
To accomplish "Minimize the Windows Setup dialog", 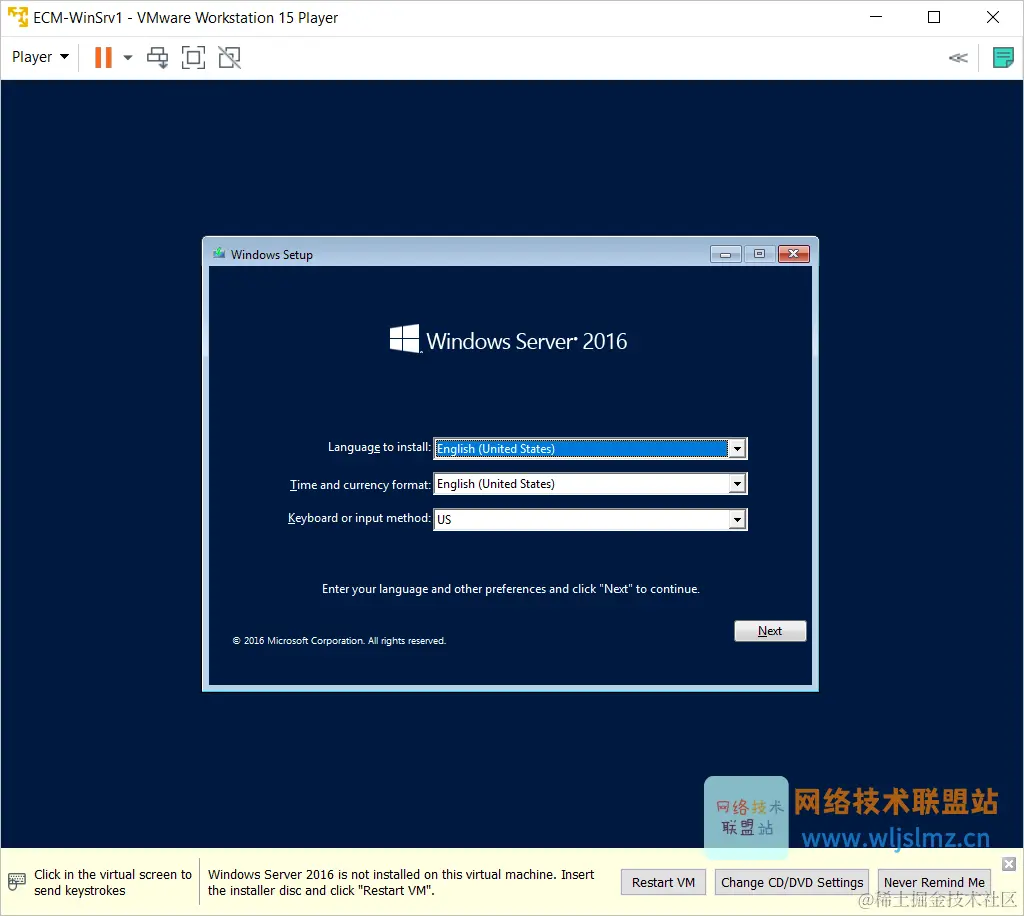I will click(x=726, y=254).
